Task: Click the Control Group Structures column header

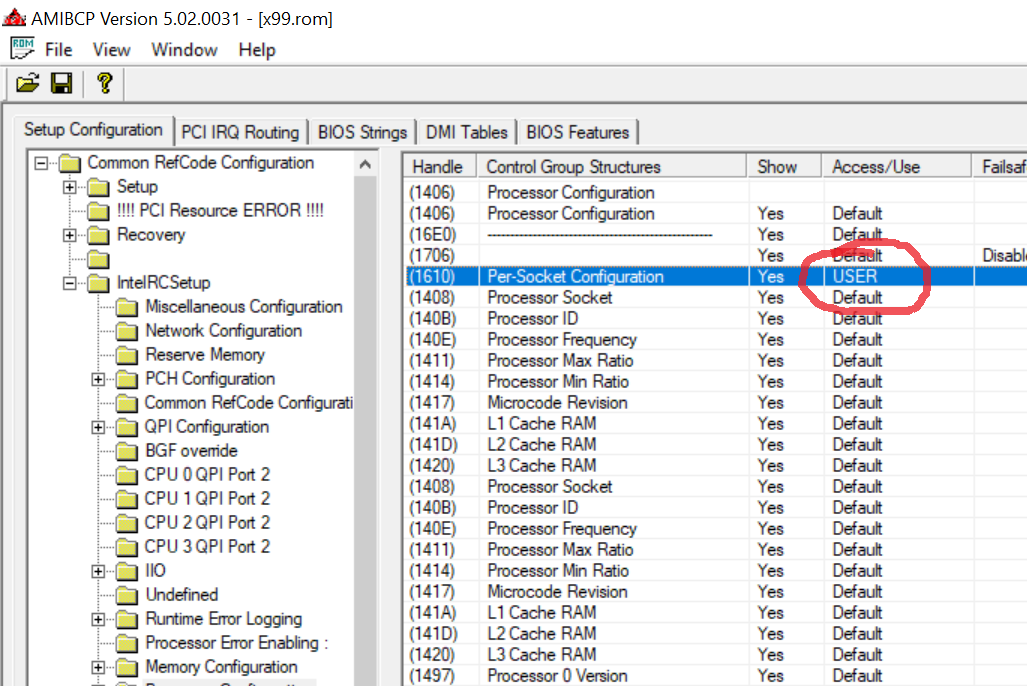Action: tap(612, 167)
